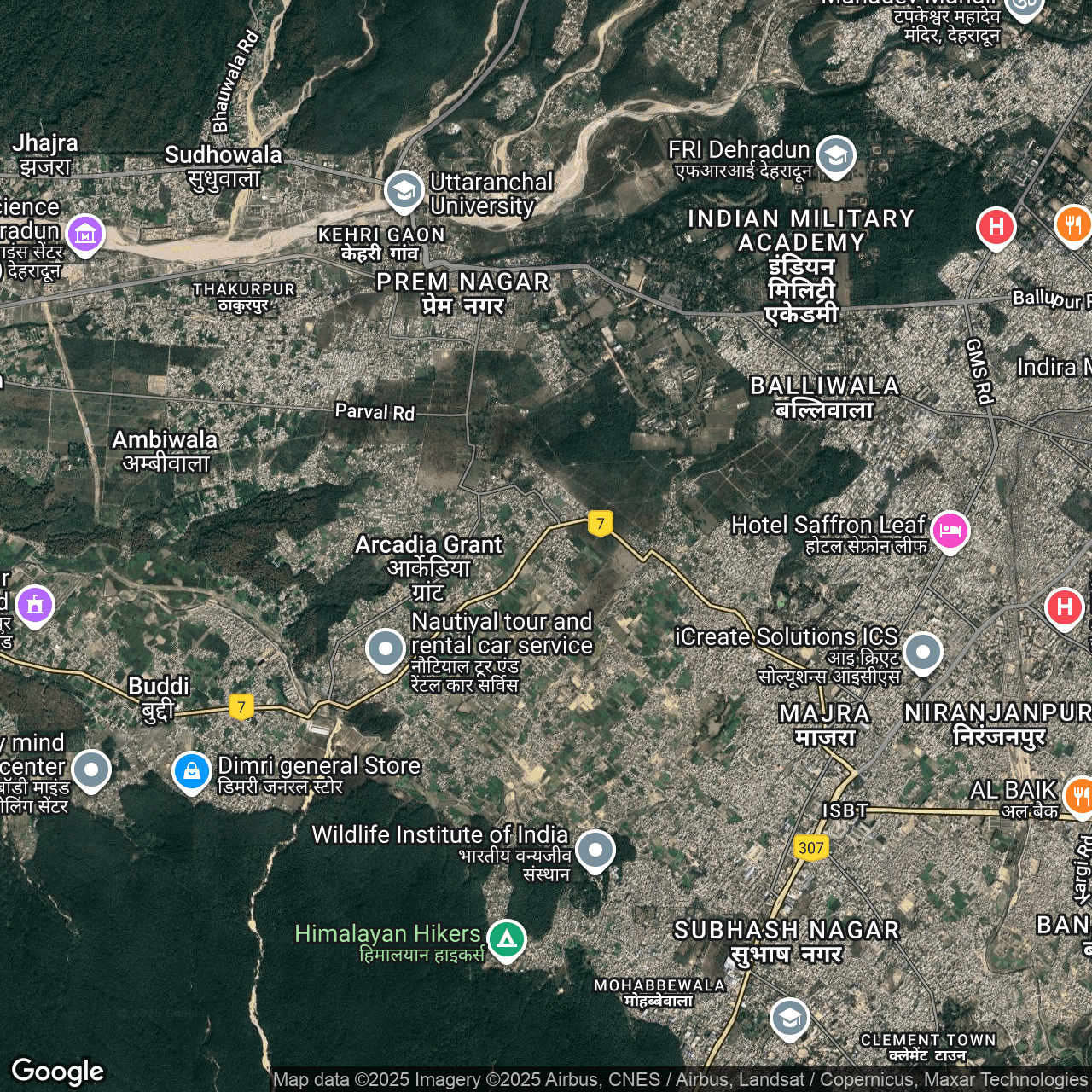Click the Nautiyal tour and rental car pin
1092x1092 pixels.
click(x=386, y=649)
